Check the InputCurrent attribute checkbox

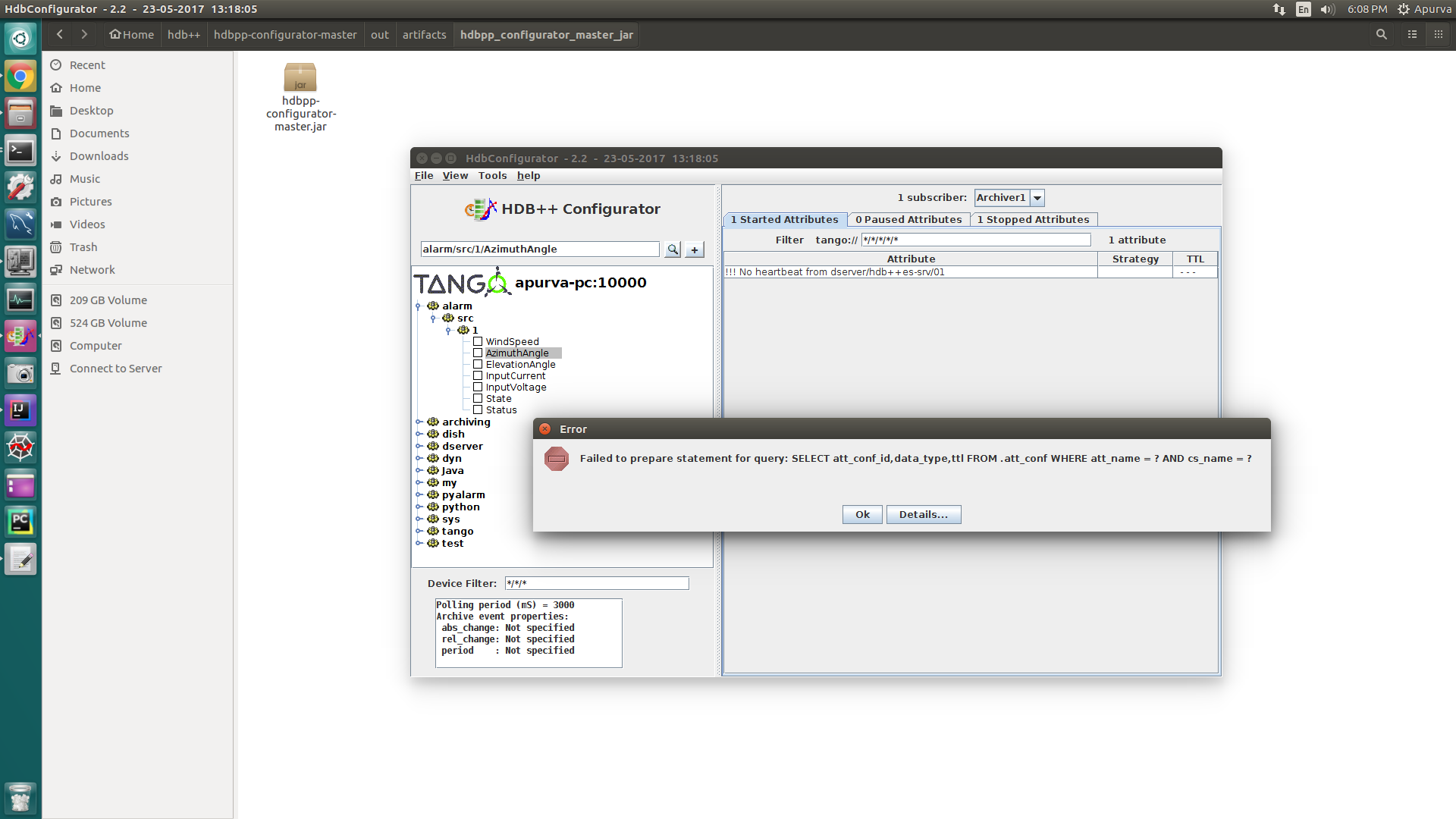click(478, 375)
